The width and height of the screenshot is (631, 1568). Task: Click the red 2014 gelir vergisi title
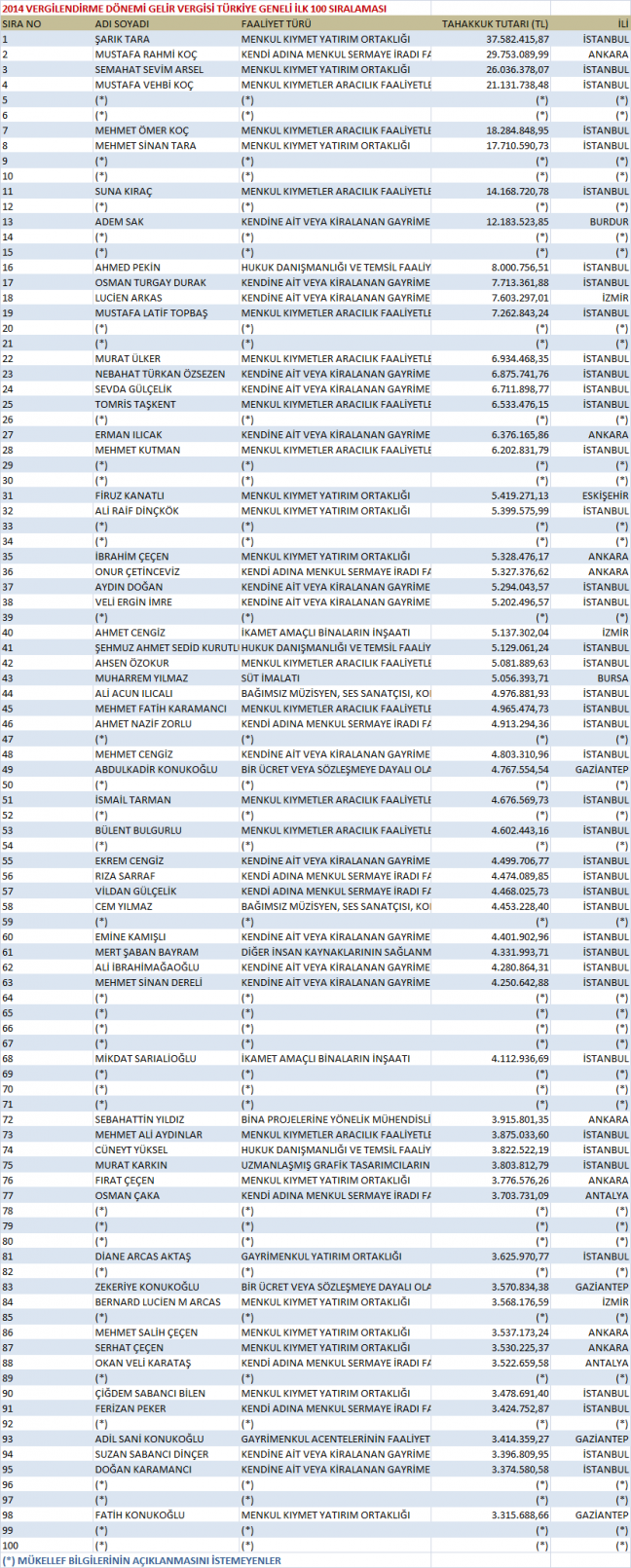(x=194, y=8)
